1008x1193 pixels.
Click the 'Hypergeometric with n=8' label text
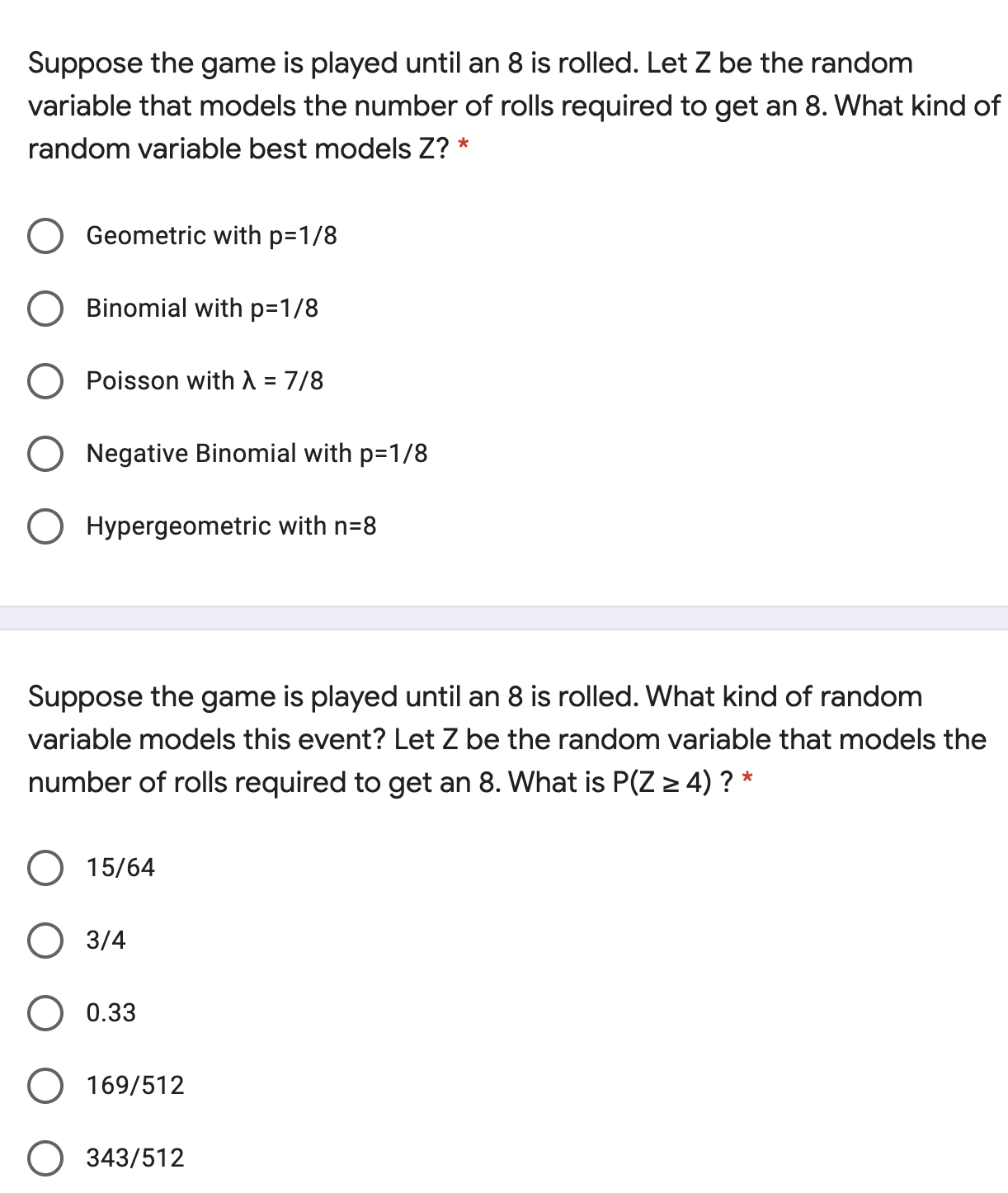[231, 526]
